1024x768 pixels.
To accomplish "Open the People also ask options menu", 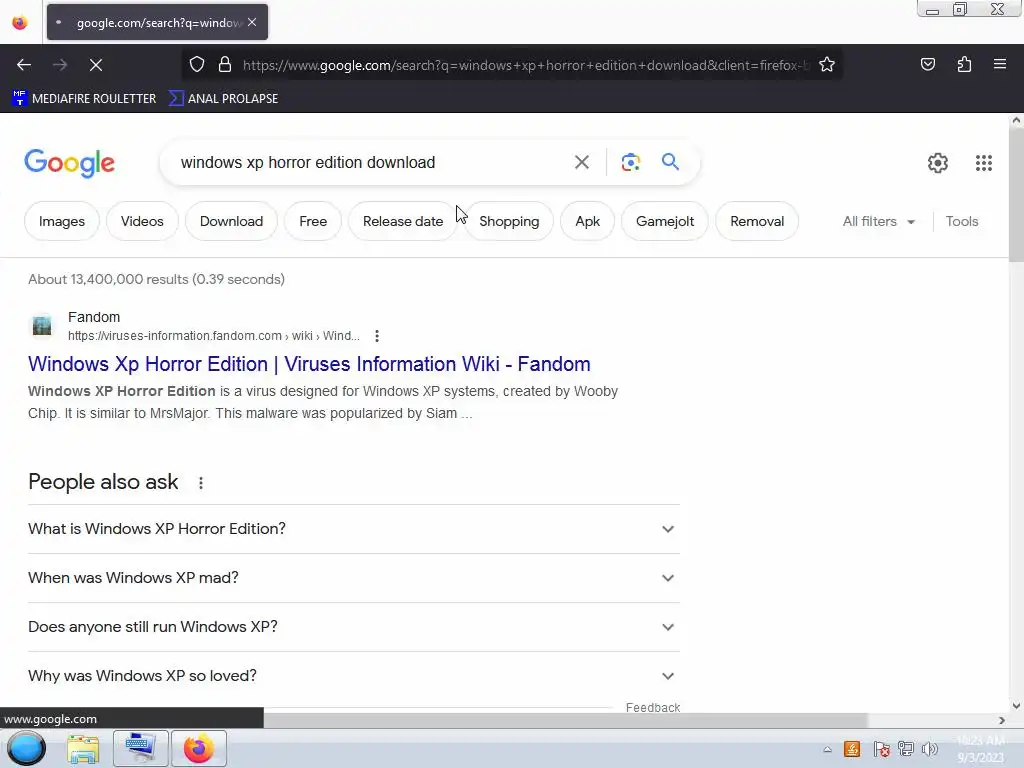I will pos(200,483).
